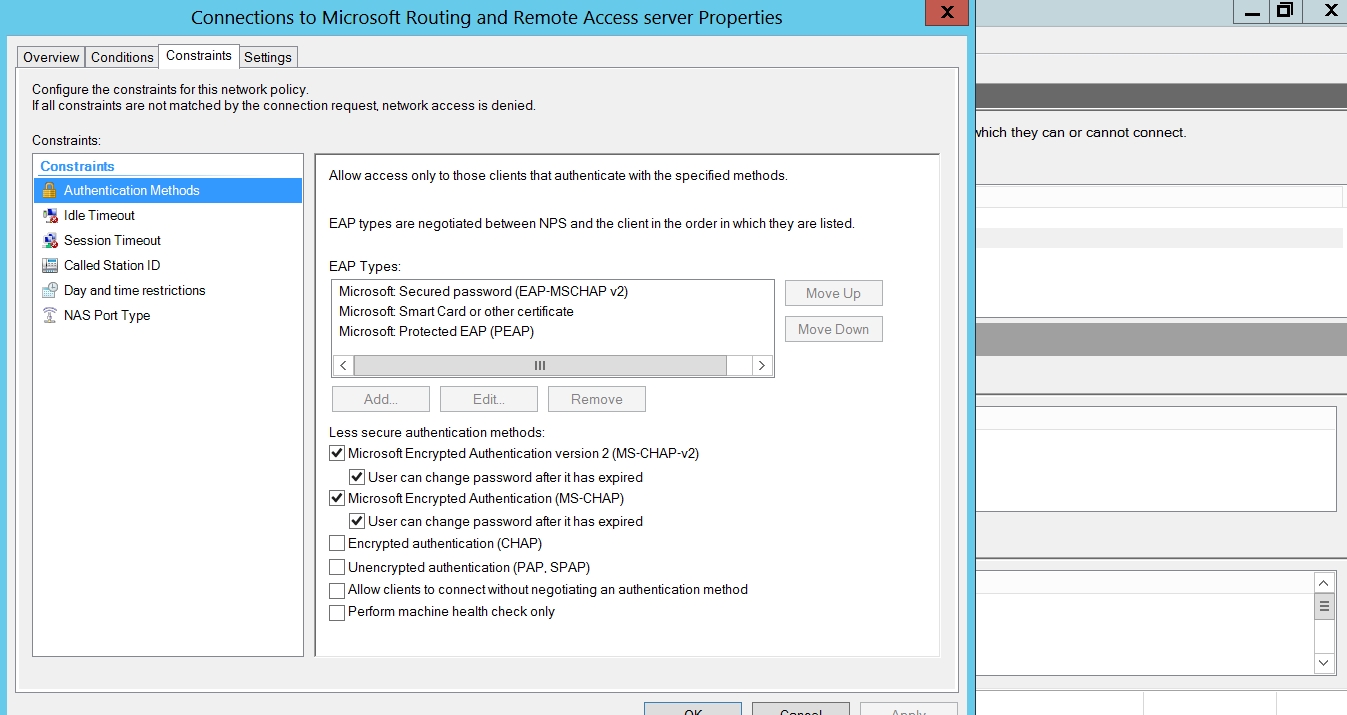The image size is (1347, 715).
Task: Enable Encrypted authentication (CHAP) checkbox
Action: pyautogui.click(x=337, y=543)
